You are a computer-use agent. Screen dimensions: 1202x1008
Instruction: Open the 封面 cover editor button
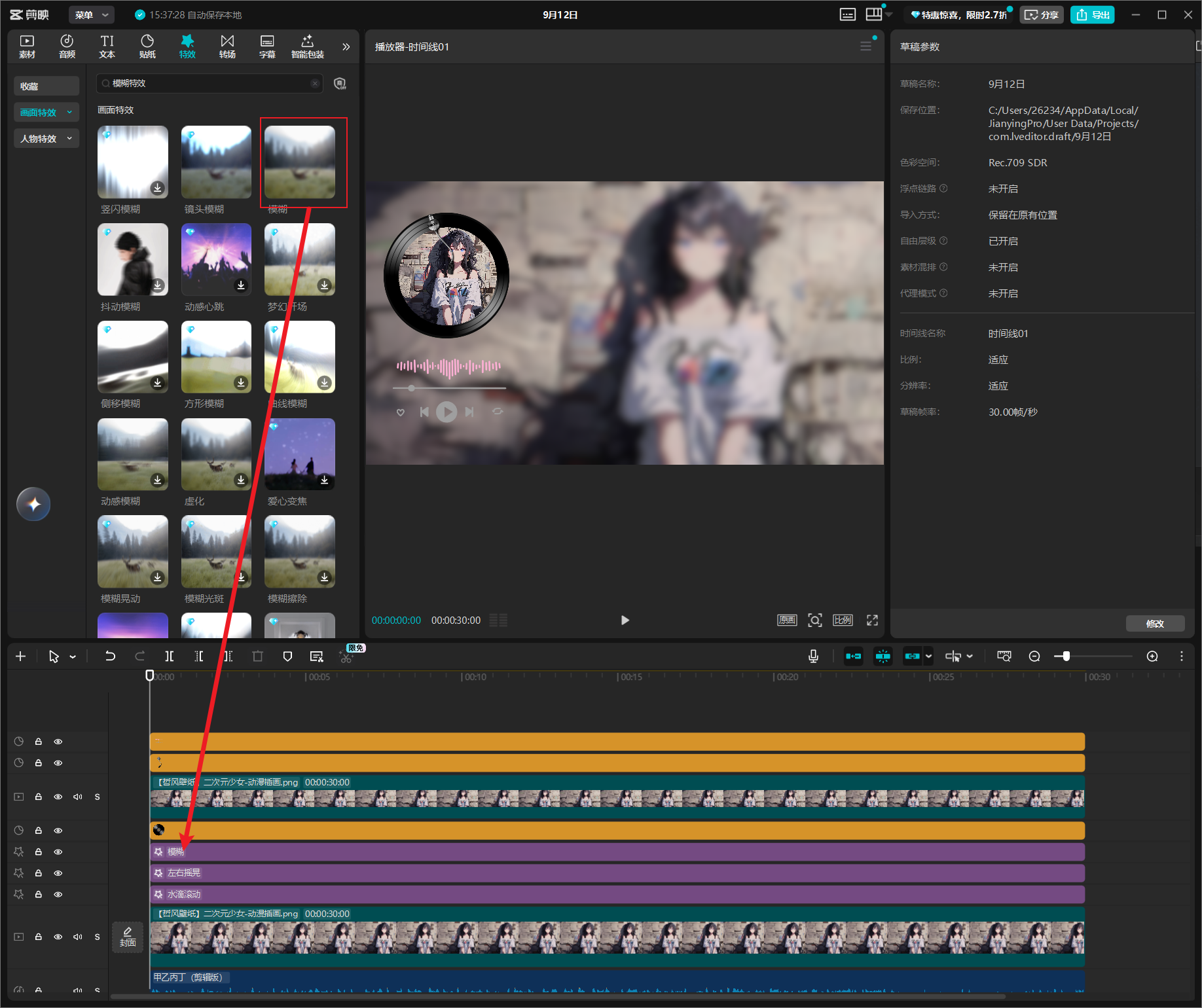point(128,937)
